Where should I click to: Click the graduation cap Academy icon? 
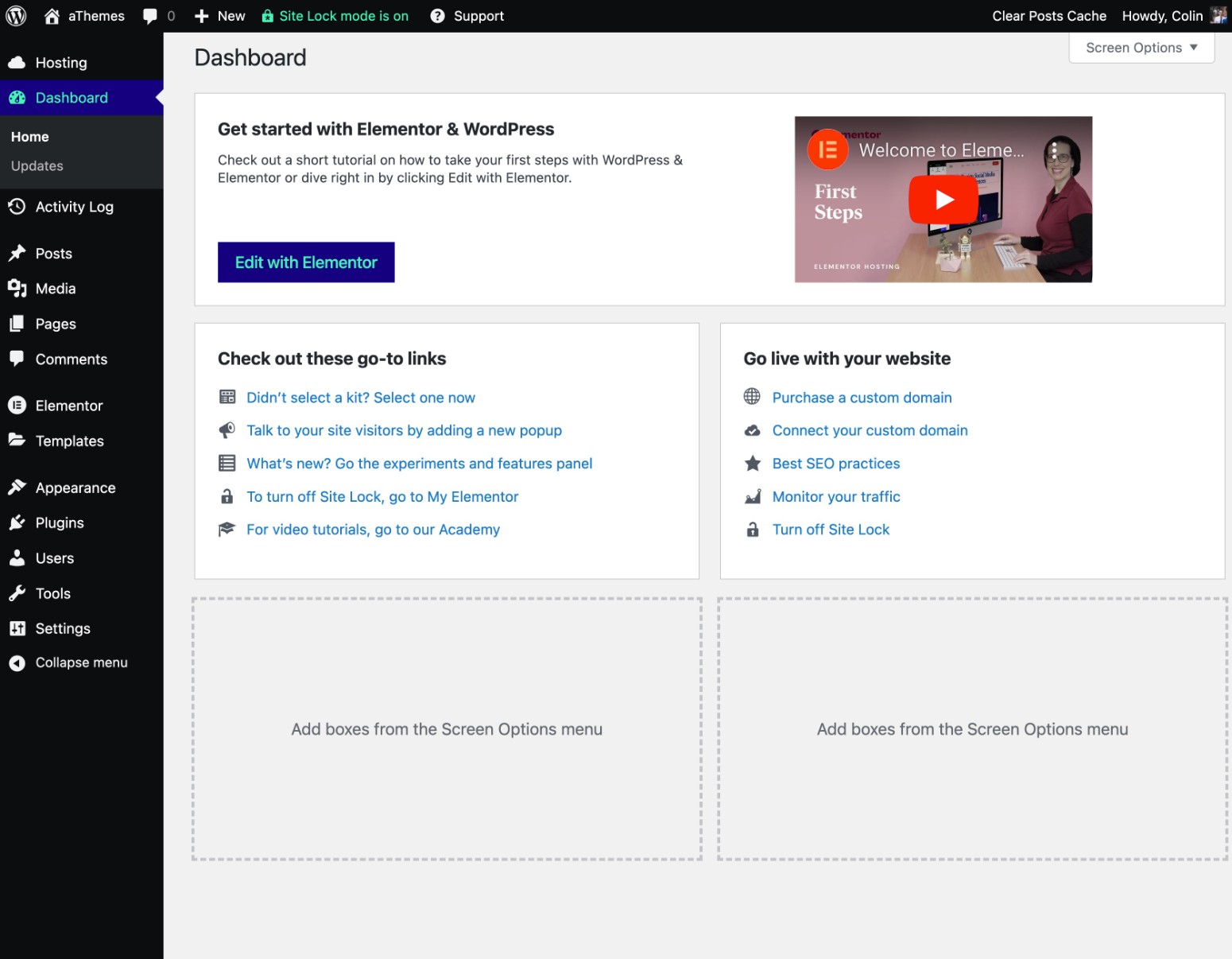(x=227, y=529)
